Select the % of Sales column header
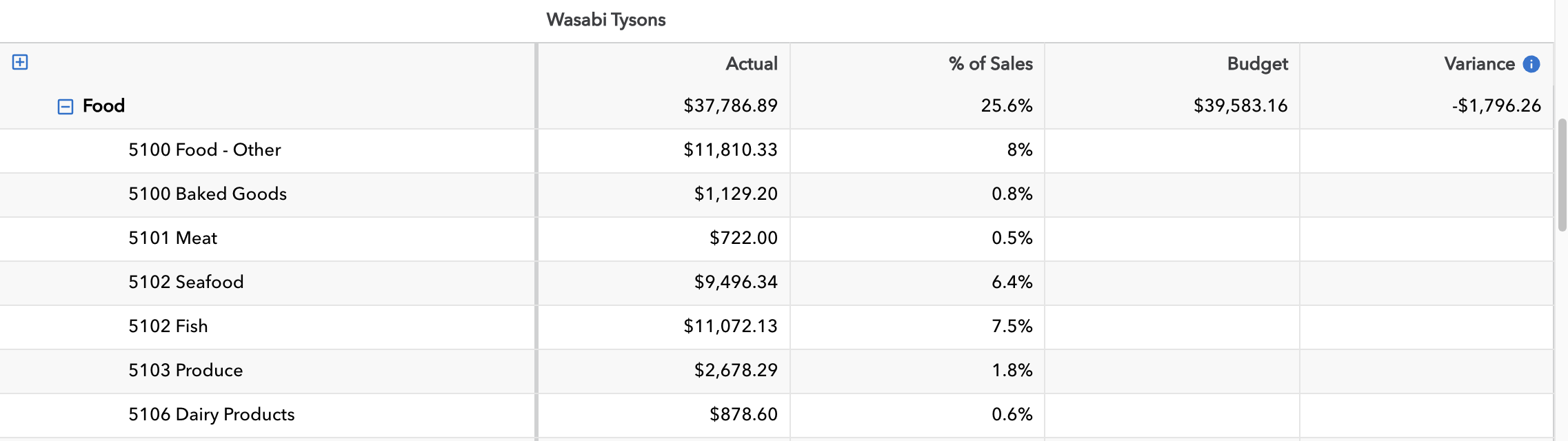 [x=990, y=64]
